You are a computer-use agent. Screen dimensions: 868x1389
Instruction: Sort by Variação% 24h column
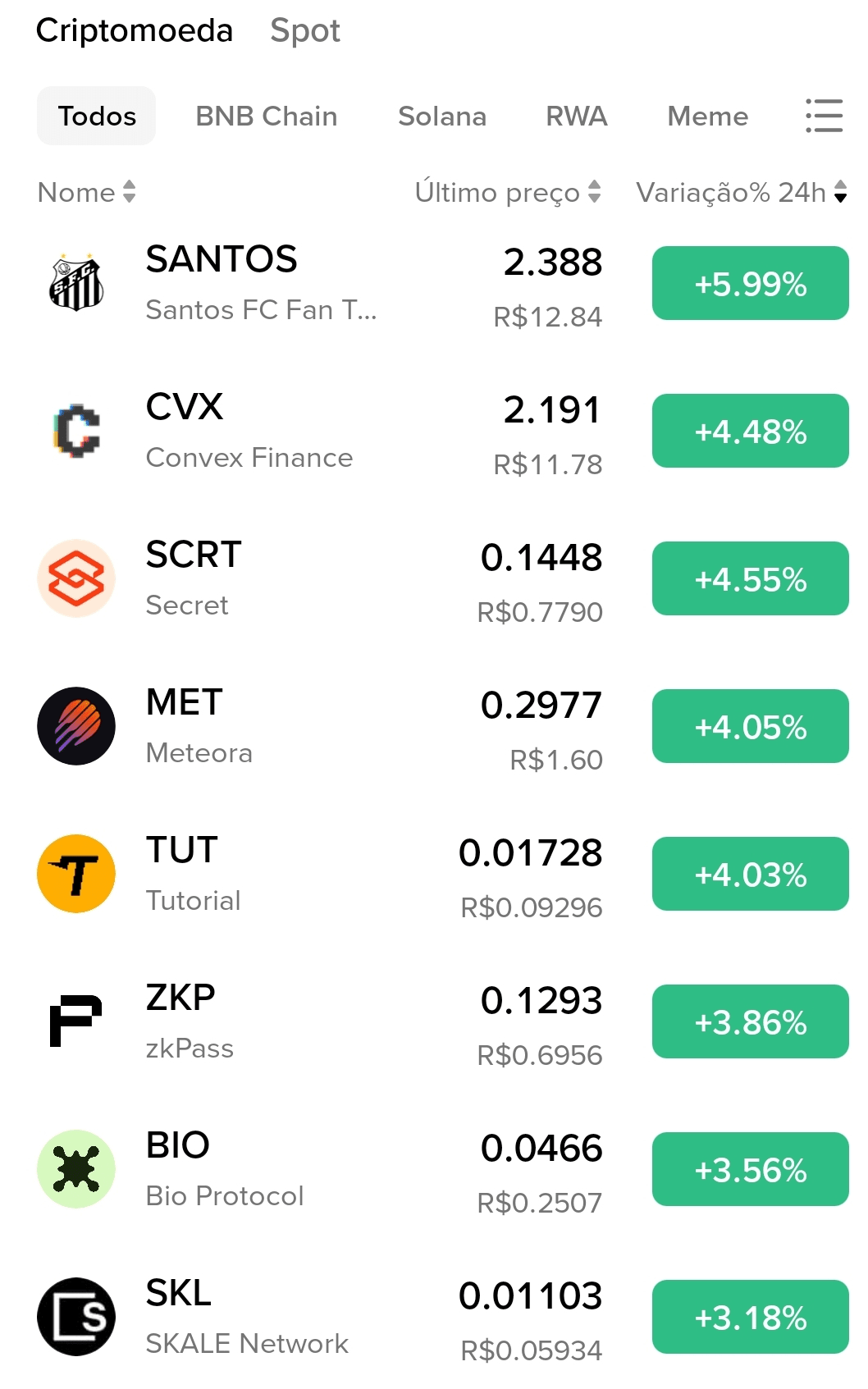(741, 192)
